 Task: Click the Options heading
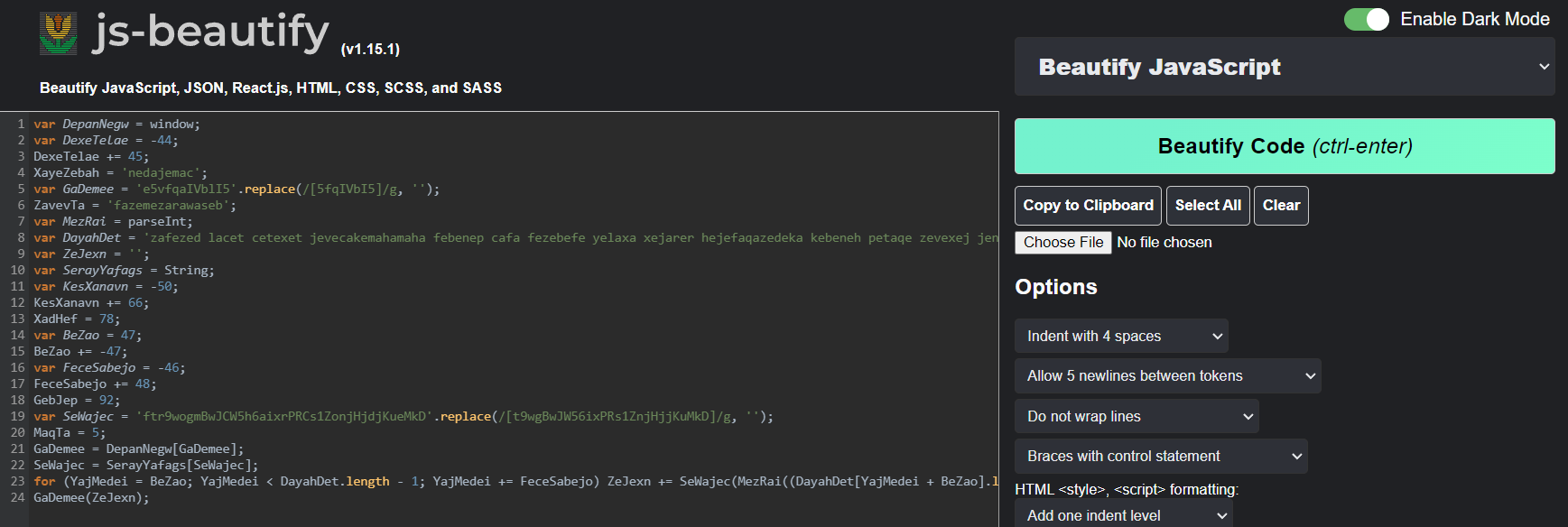[1056, 287]
